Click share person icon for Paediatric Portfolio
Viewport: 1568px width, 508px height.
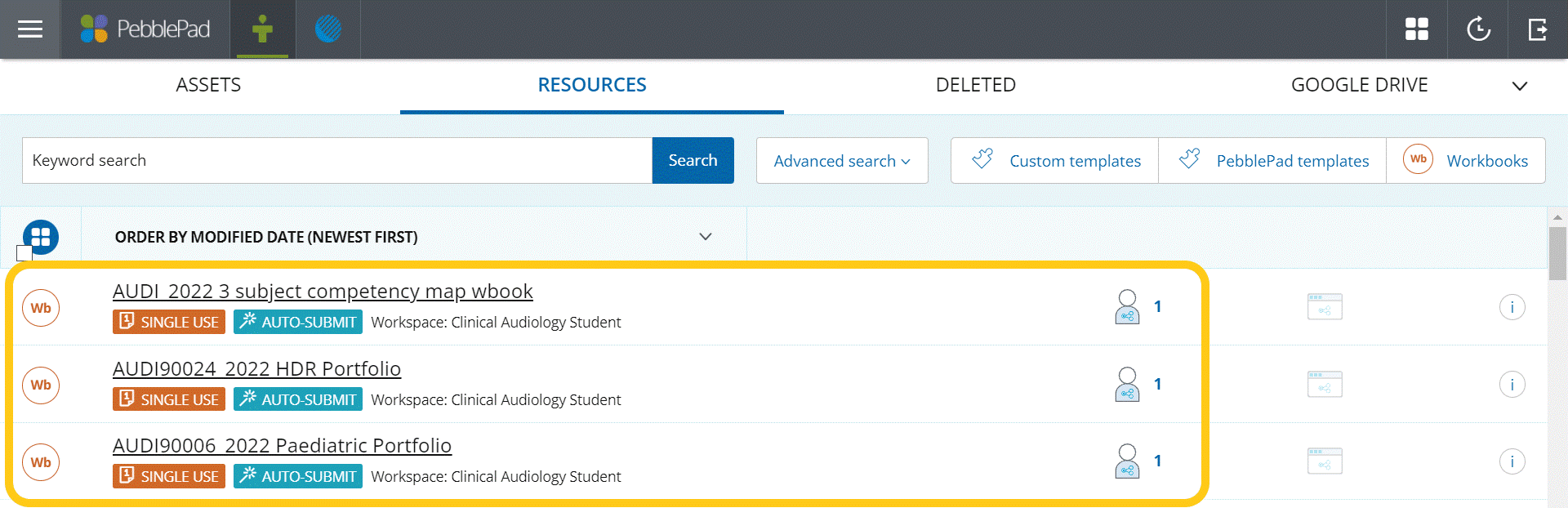1128,461
